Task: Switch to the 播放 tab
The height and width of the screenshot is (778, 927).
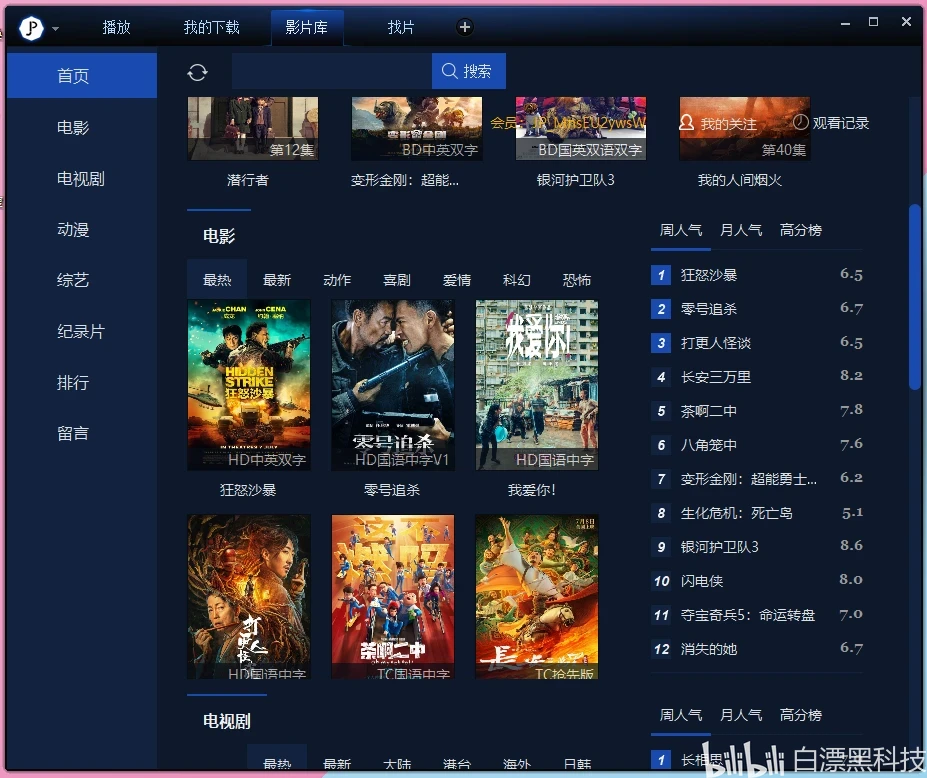Action: coord(116,27)
